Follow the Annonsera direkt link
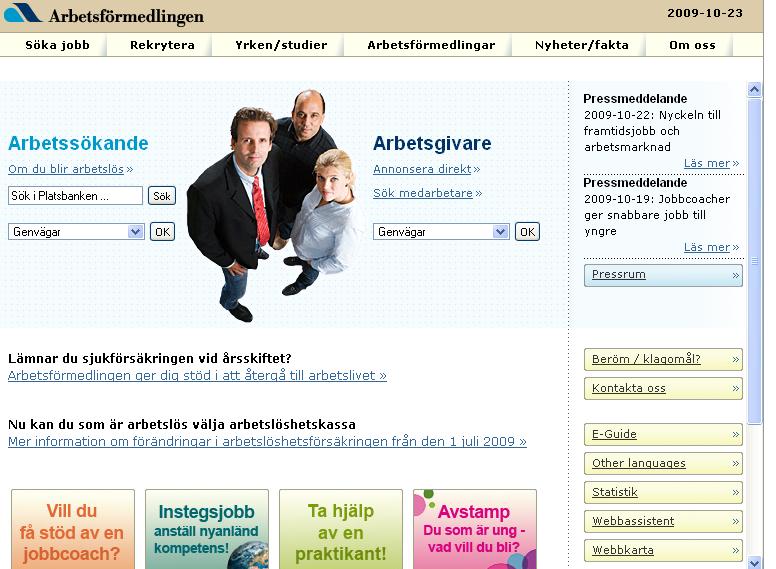This screenshot has height=569, width=776. [x=427, y=169]
